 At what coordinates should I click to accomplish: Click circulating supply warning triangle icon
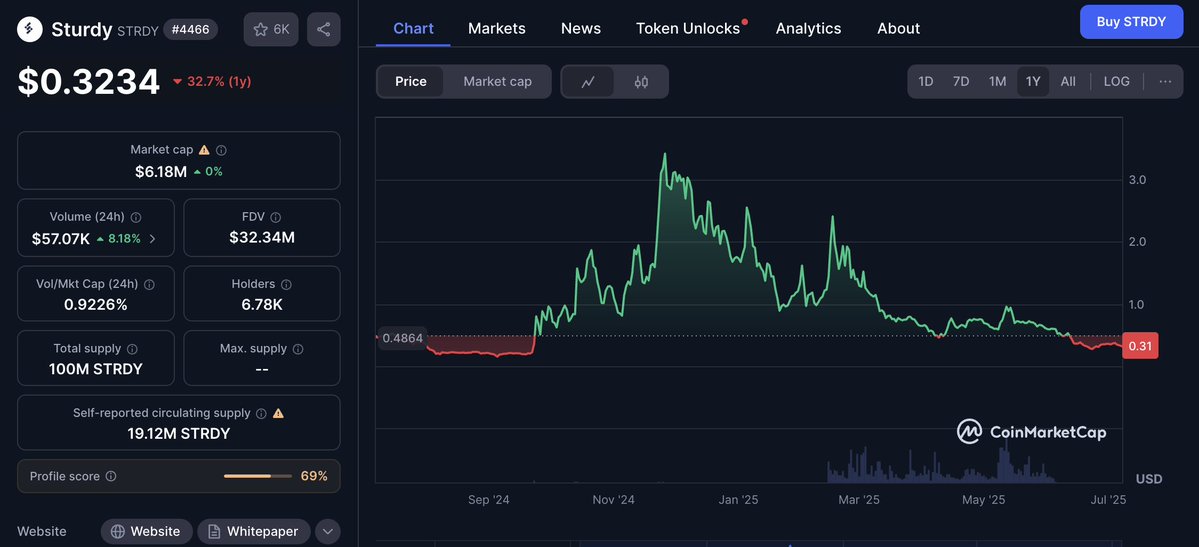[278, 413]
